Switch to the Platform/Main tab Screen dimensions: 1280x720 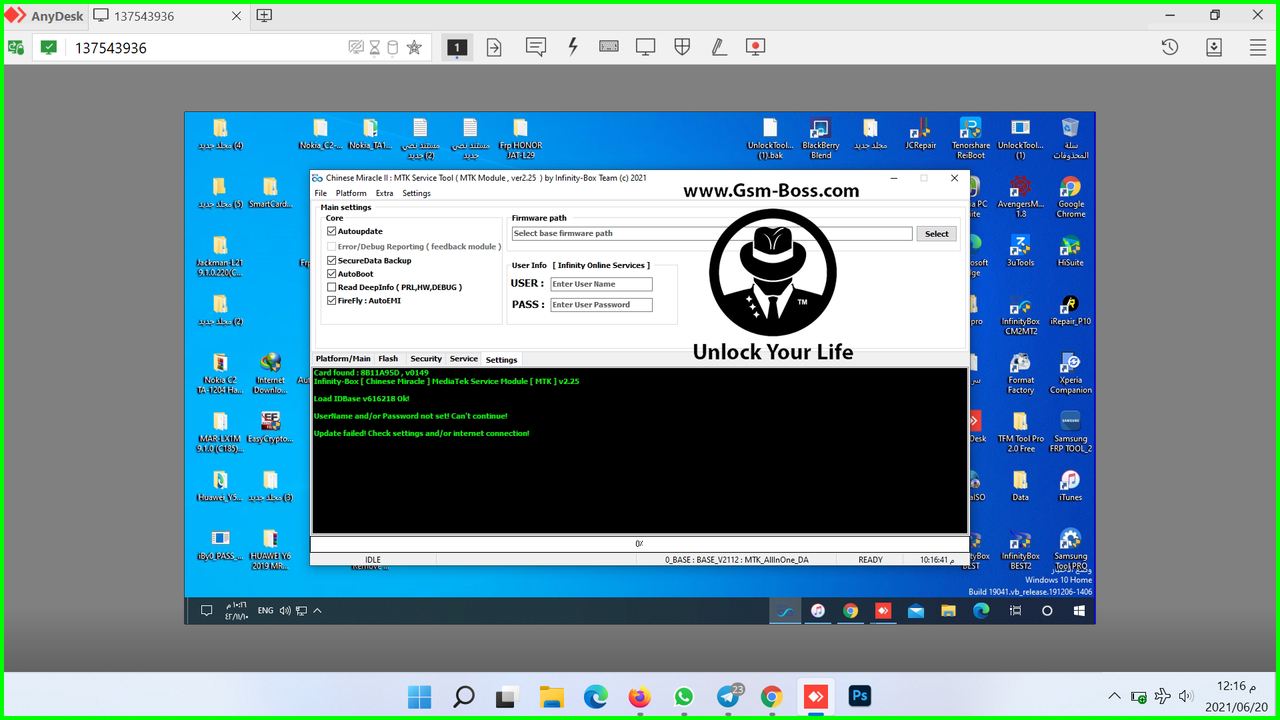343,359
